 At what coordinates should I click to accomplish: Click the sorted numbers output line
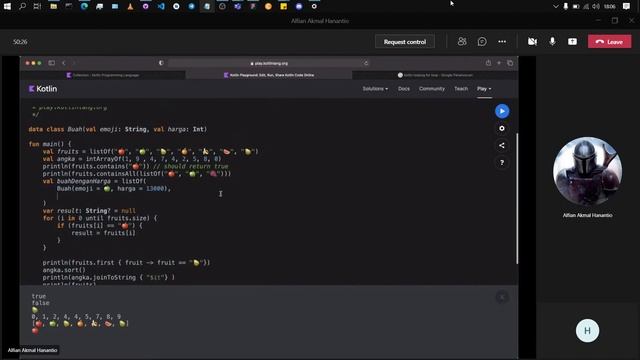(76, 316)
